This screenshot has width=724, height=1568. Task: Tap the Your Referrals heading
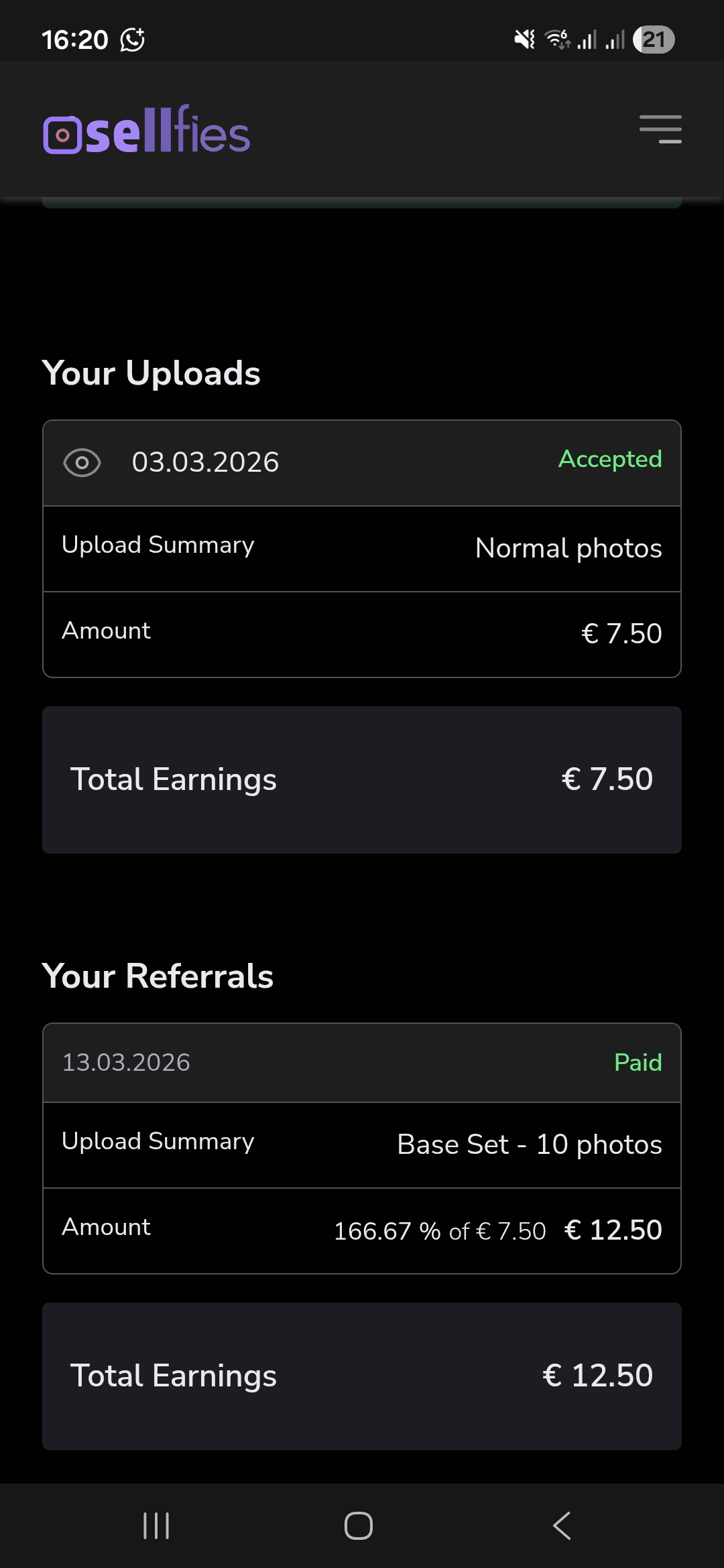158,976
